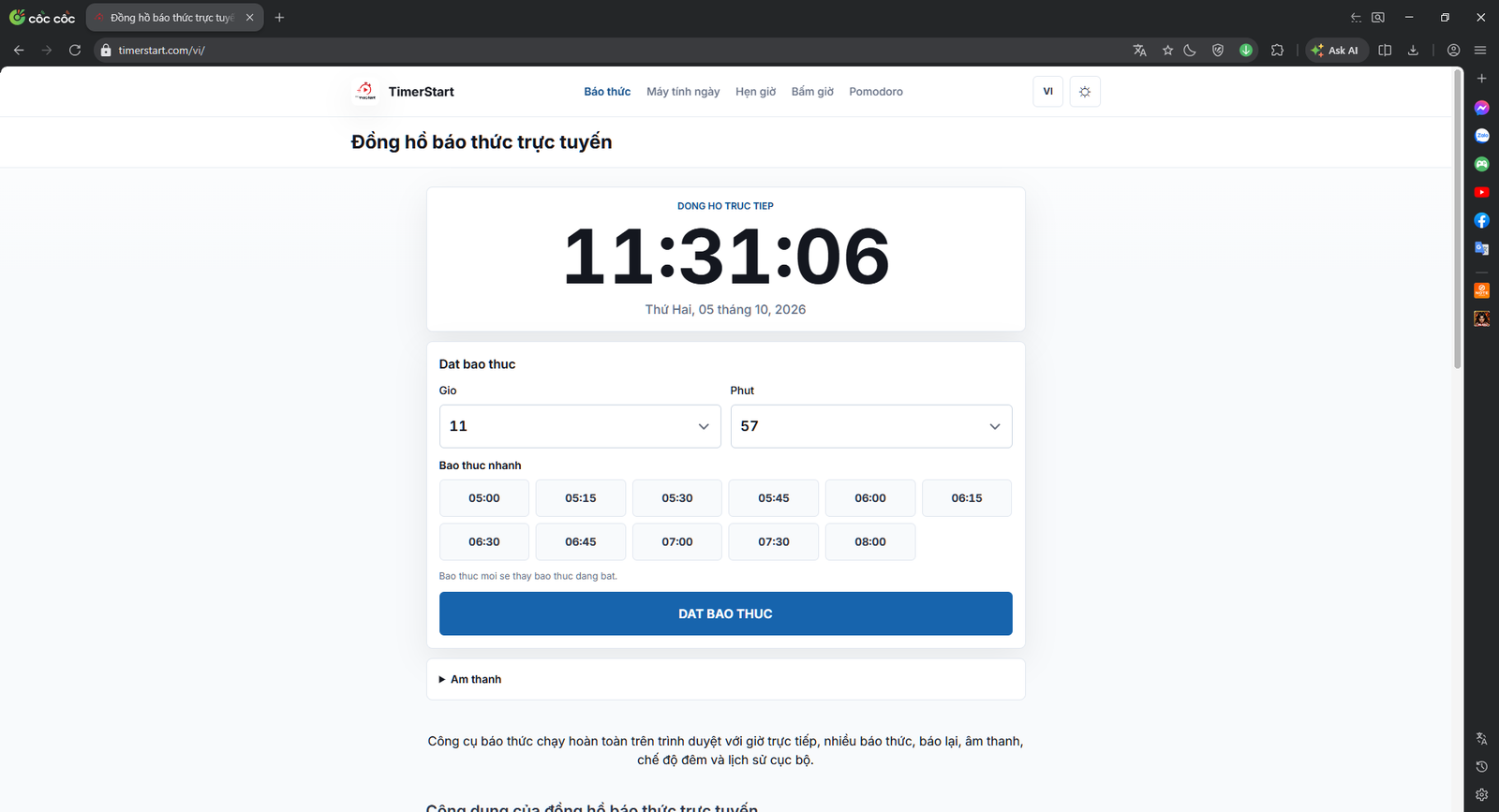Open the Phut minute dropdown
This screenshot has height=812, width=1499.
click(871, 426)
